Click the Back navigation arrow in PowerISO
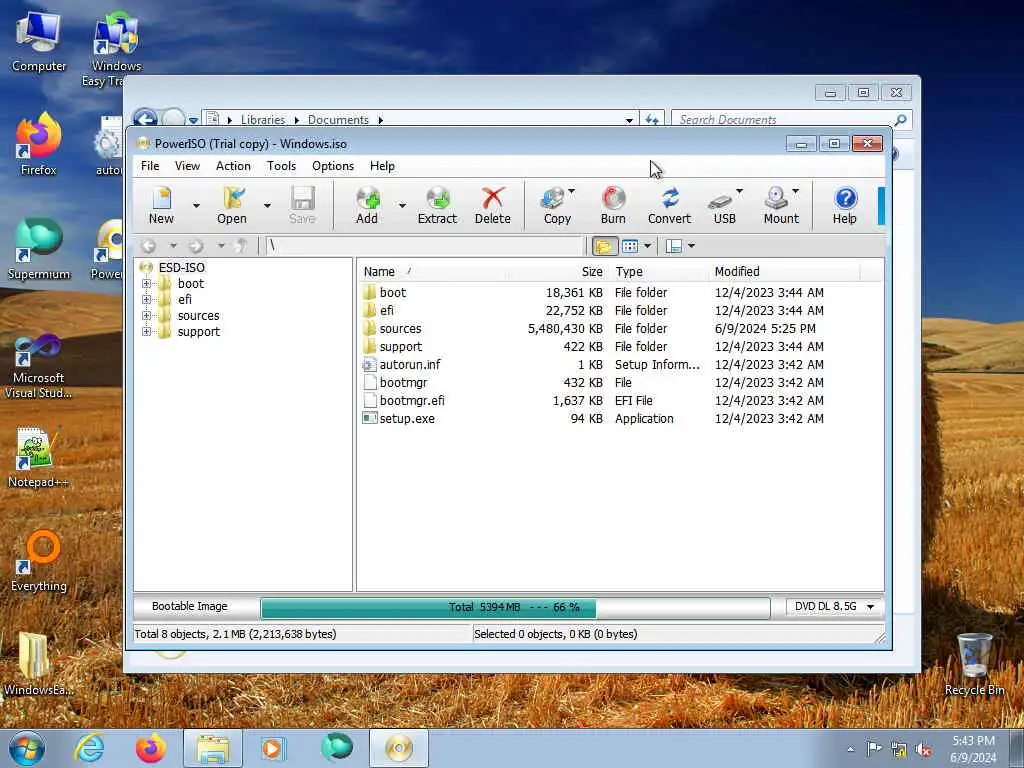Image resolution: width=1024 pixels, height=768 pixels. tap(149, 246)
